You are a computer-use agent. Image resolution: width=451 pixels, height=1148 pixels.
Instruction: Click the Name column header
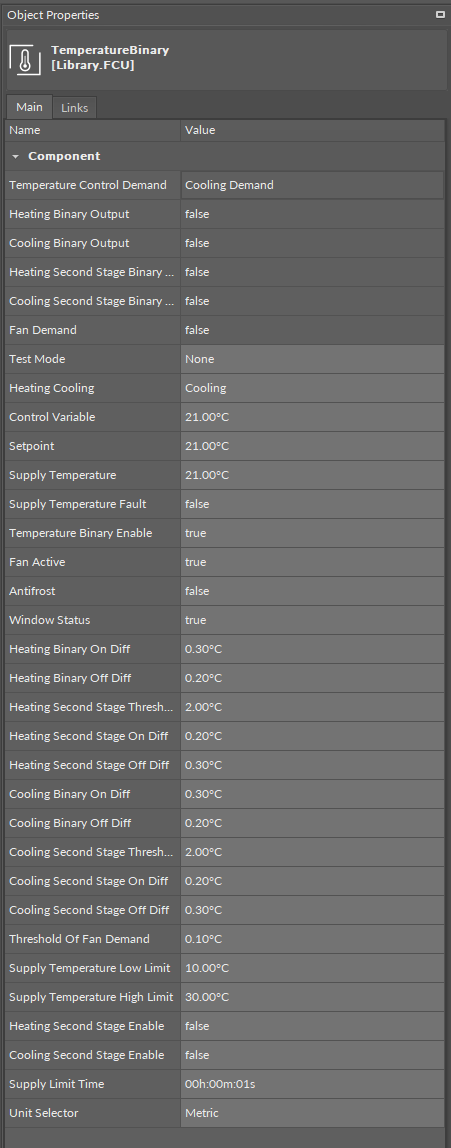(93, 130)
